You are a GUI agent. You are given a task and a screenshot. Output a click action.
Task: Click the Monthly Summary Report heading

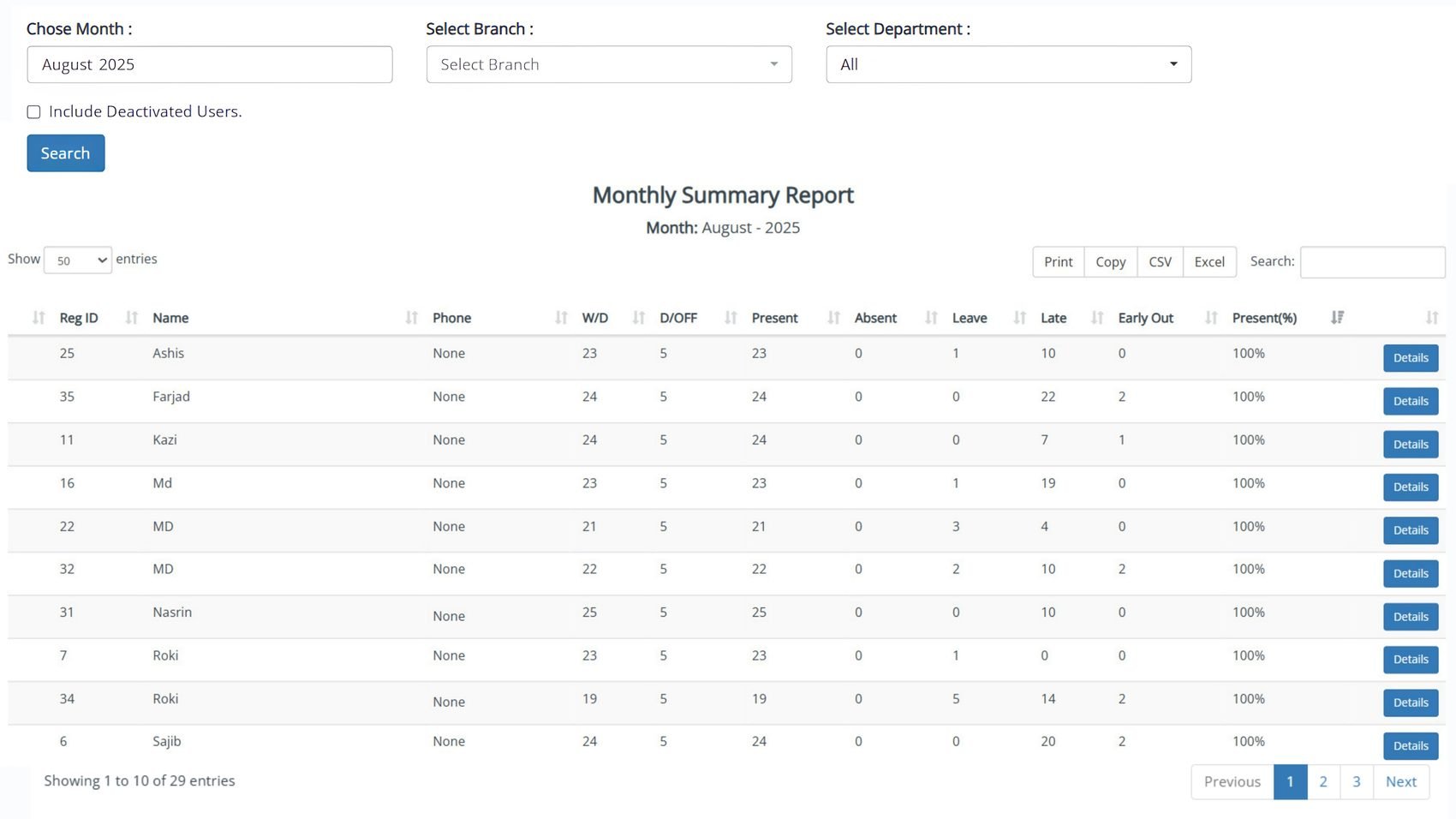pyautogui.click(x=723, y=195)
